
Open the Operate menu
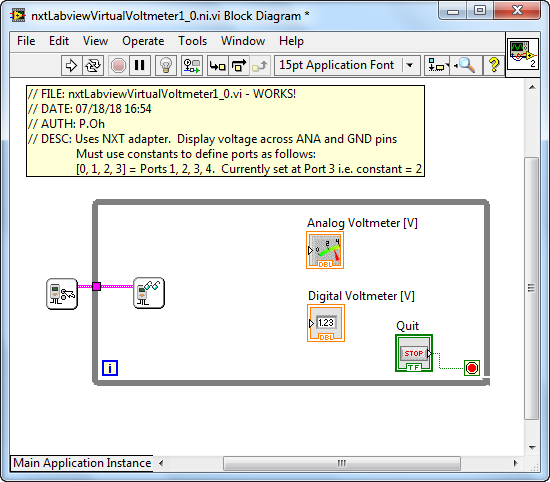[x=143, y=41]
